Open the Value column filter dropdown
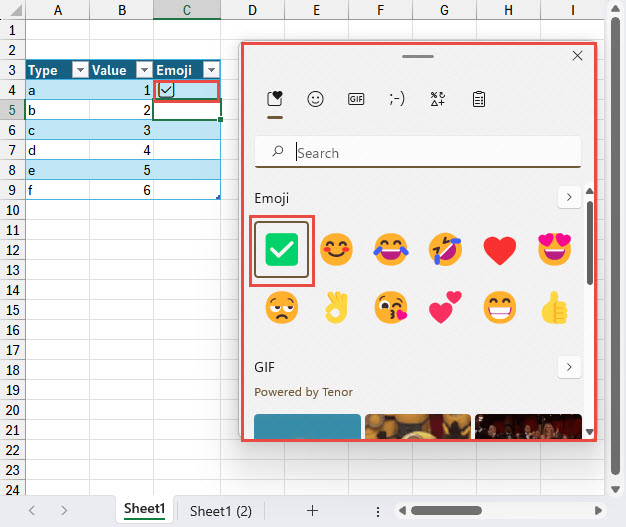Image resolution: width=626 pixels, height=527 pixels. 145,70
